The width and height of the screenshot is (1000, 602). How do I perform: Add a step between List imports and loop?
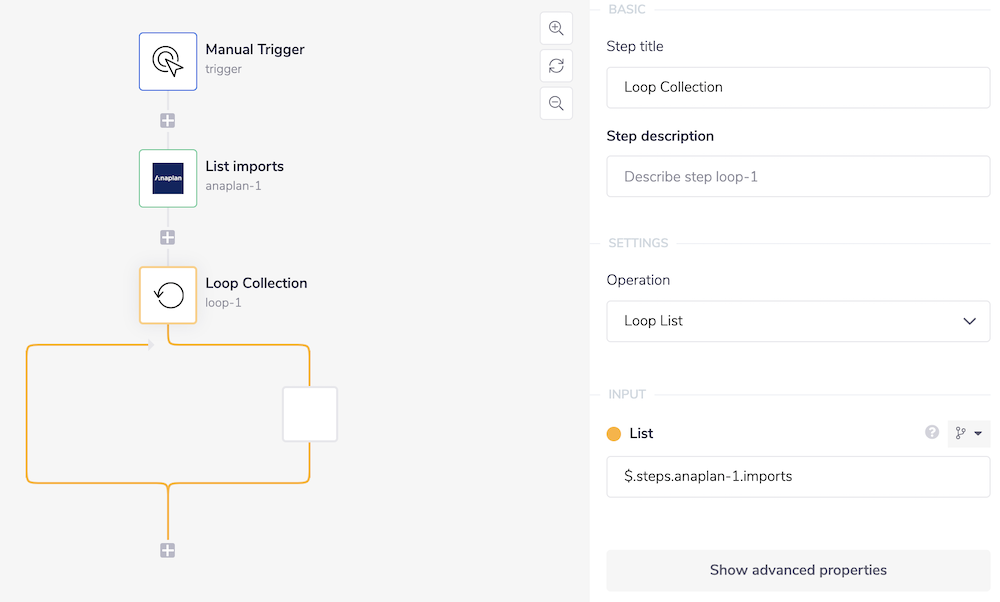[x=167, y=237]
